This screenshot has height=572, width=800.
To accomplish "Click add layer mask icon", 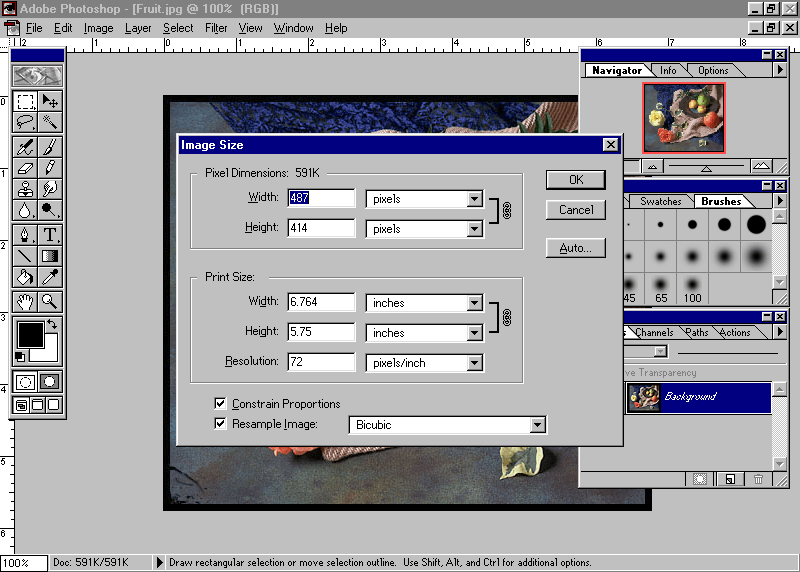I will point(699,479).
